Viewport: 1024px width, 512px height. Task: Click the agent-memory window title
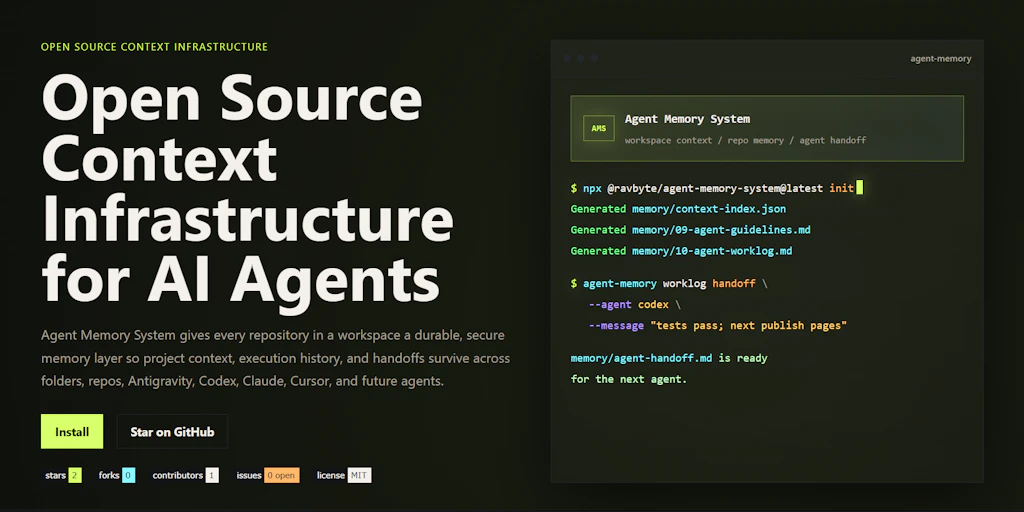click(x=940, y=59)
